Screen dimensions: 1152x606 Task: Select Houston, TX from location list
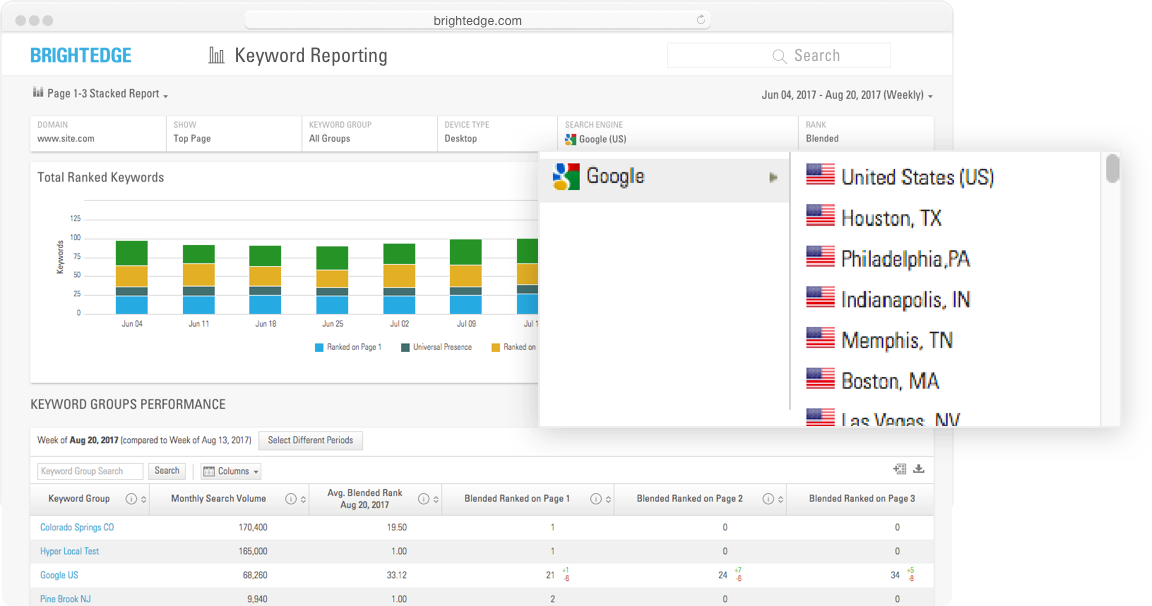(x=891, y=218)
